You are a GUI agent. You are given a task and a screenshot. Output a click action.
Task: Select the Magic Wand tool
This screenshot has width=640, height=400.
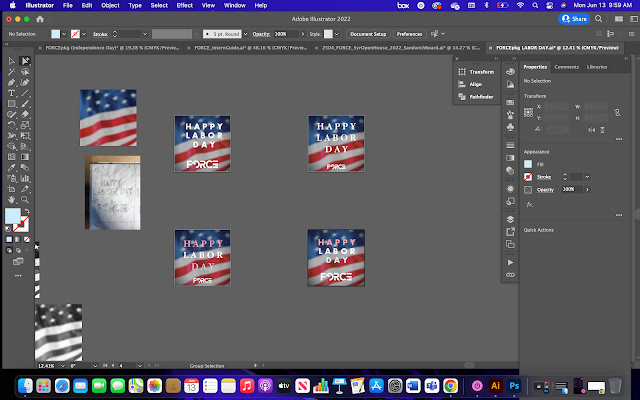[x=11, y=72]
